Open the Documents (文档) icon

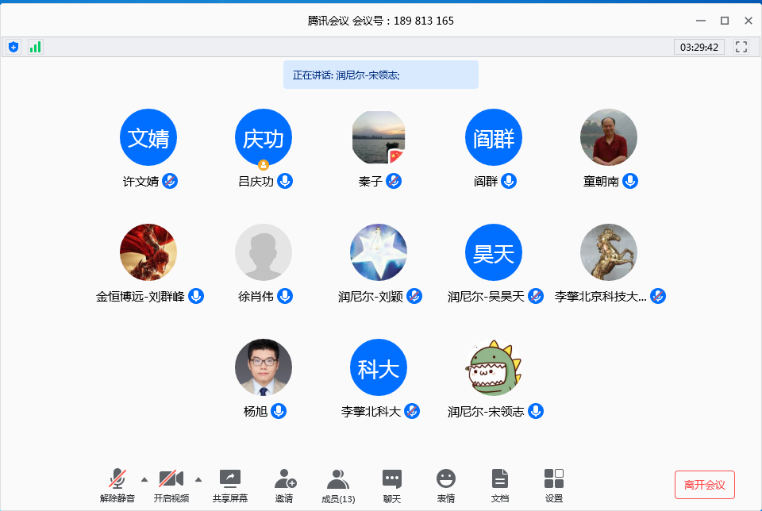tap(500, 479)
